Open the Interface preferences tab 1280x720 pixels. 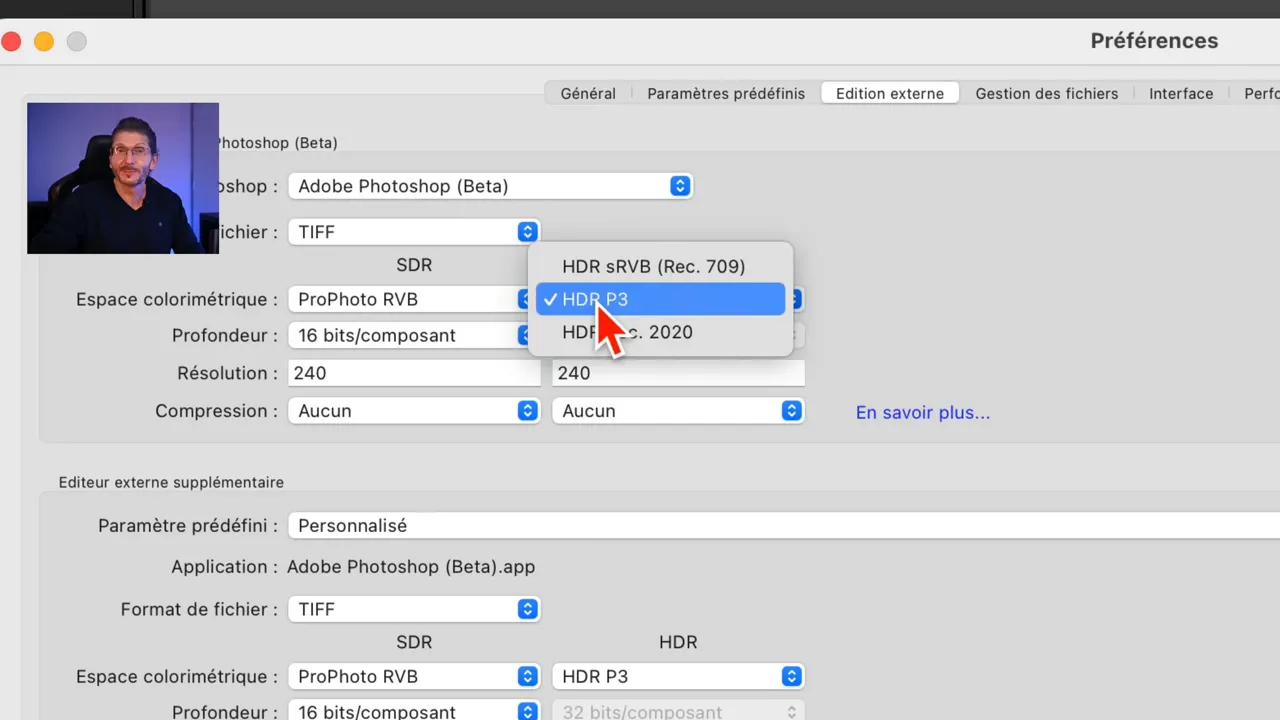tap(1181, 93)
